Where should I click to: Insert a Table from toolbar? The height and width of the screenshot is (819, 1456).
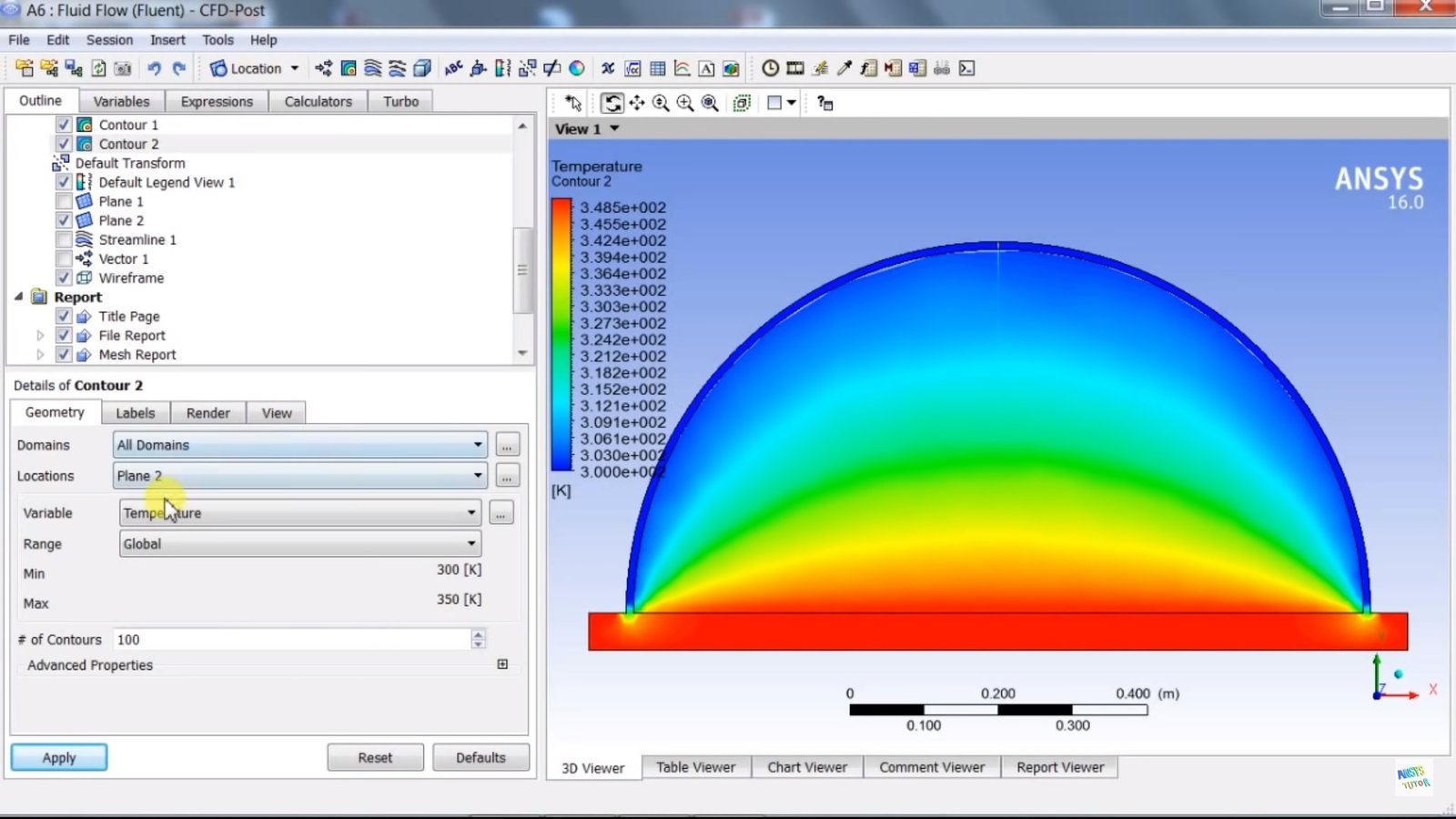tap(657, 68)
